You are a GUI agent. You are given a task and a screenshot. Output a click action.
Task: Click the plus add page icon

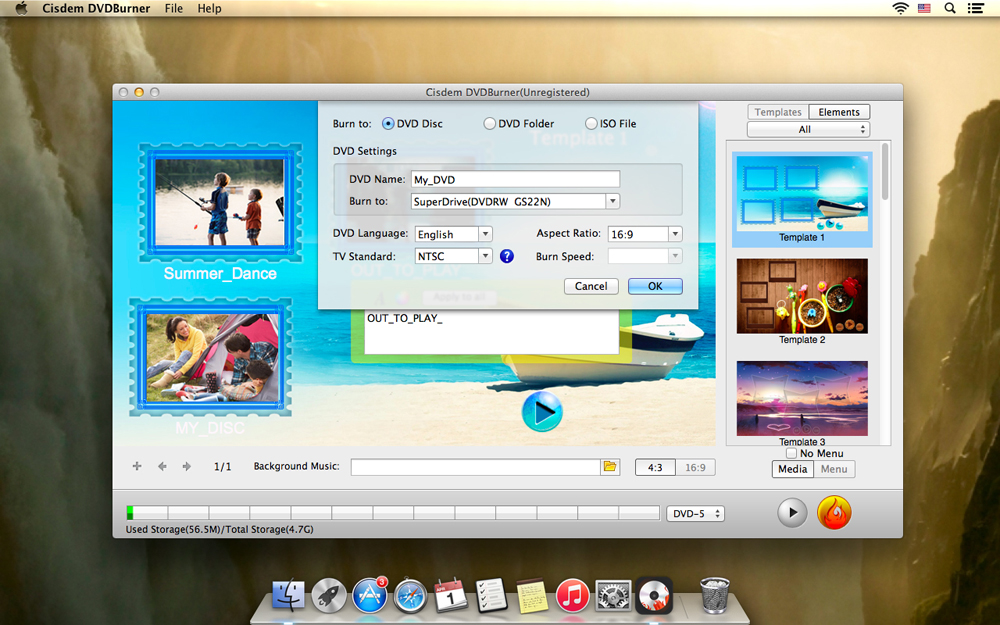pyautogui.click(x=137, y=467)
